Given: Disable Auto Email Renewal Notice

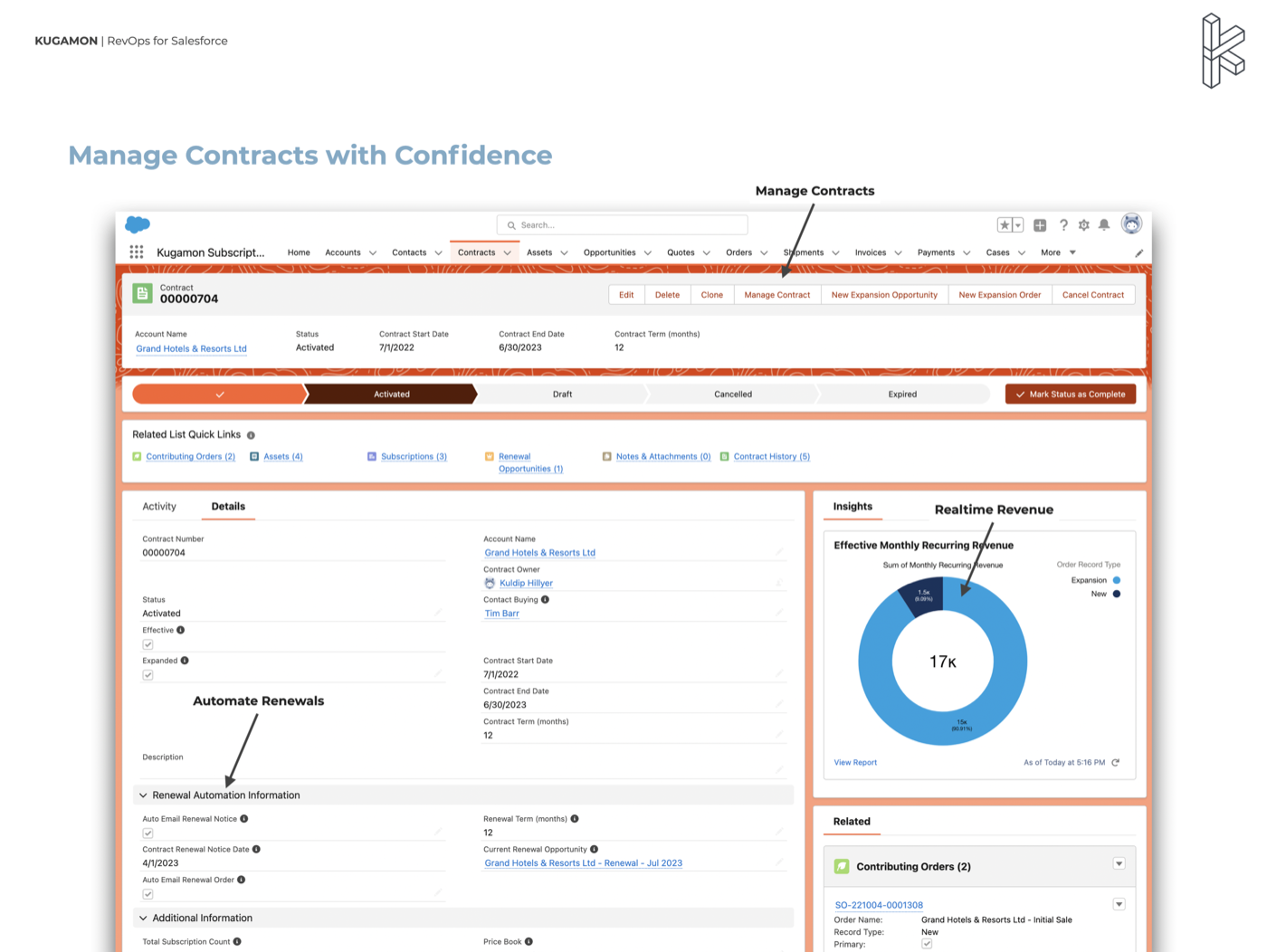Looking at the screenshot, I should pos(148,833).
